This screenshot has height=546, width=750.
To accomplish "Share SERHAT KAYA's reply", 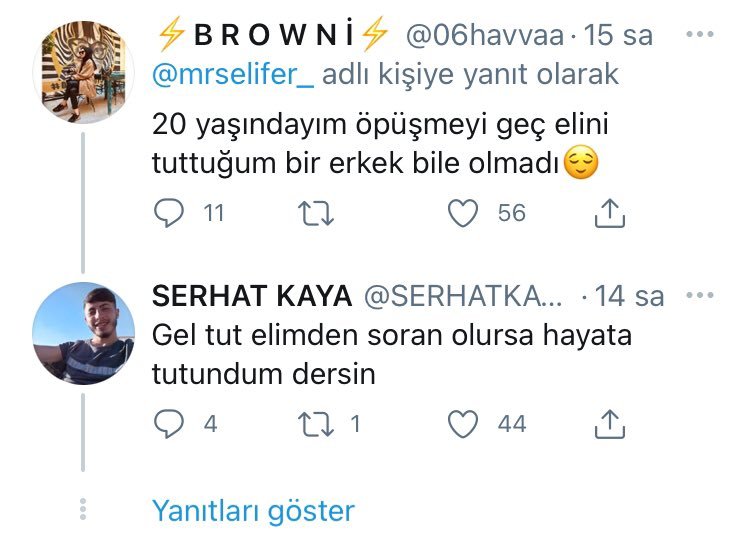I will tap(610, 425).
